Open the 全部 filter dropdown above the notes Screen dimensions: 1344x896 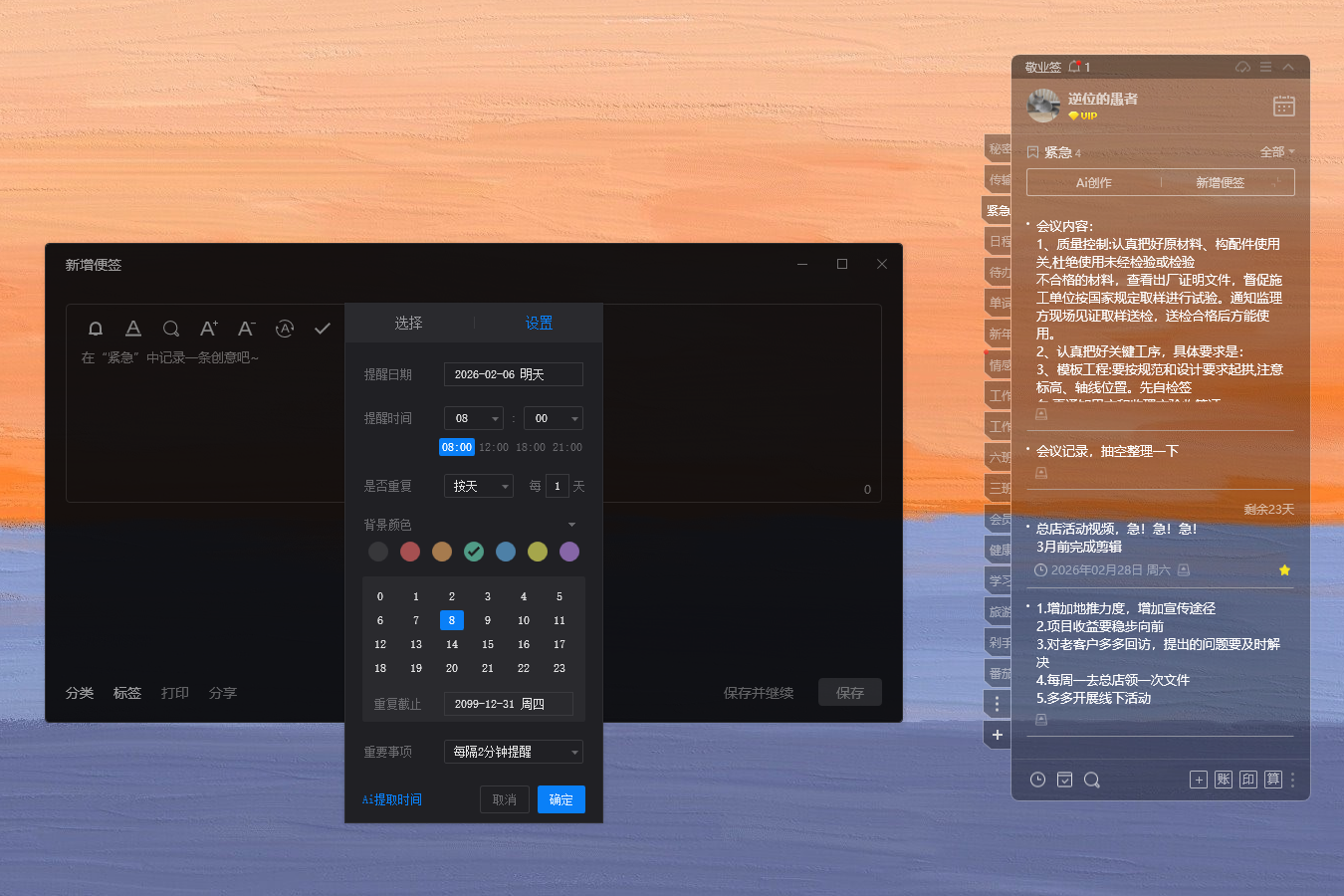pyautogui.click(x=1275, y=151)
